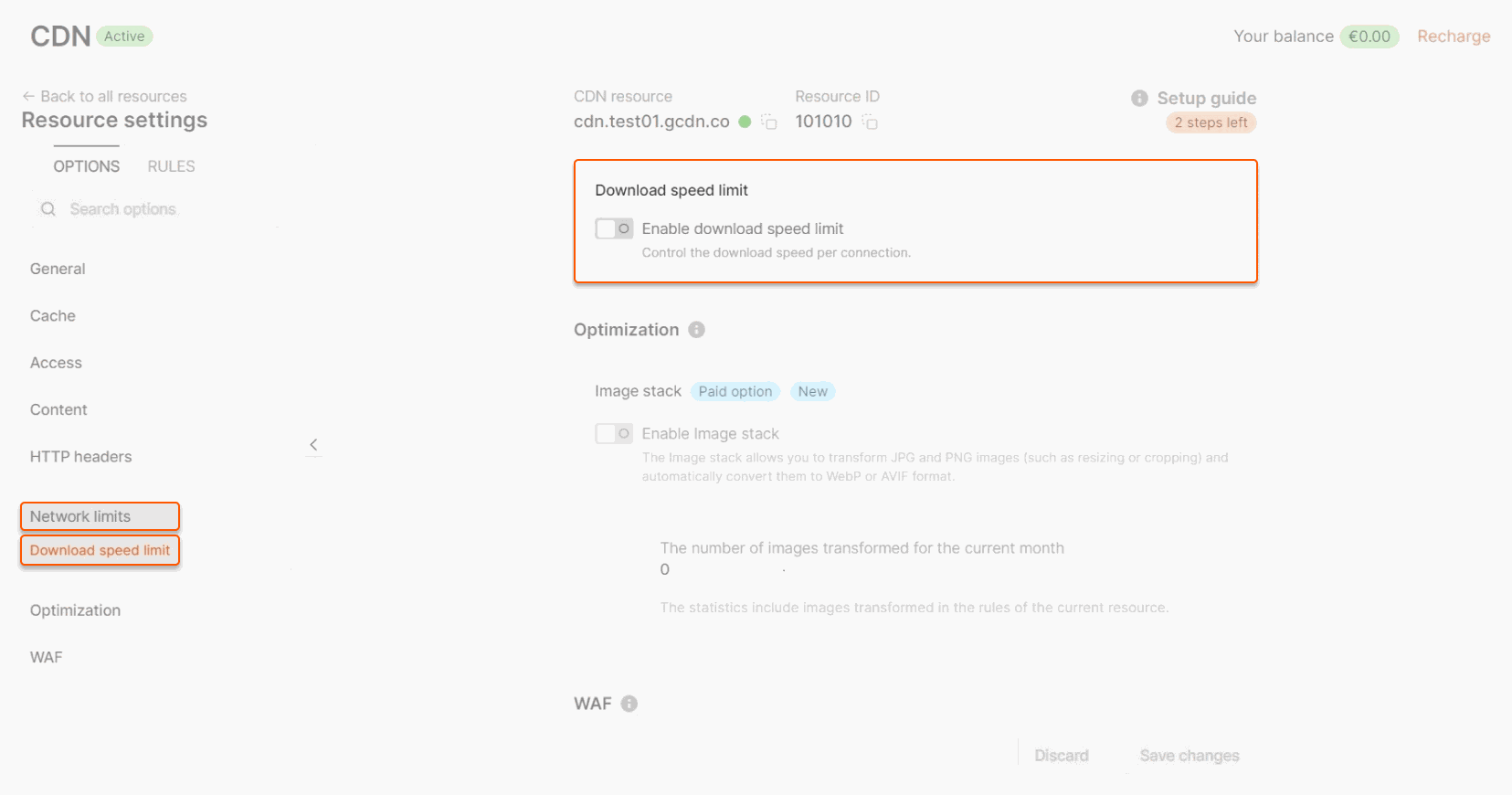The height and width of the screenshot is (795, 1512).
Task: Click the Discard button
Action: coord(1062,756)
